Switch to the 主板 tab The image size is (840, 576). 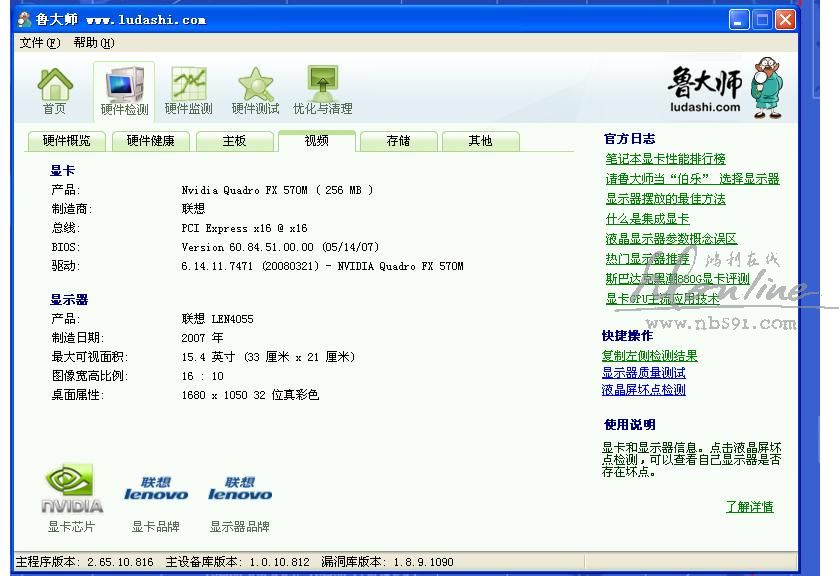click(235, 141)
